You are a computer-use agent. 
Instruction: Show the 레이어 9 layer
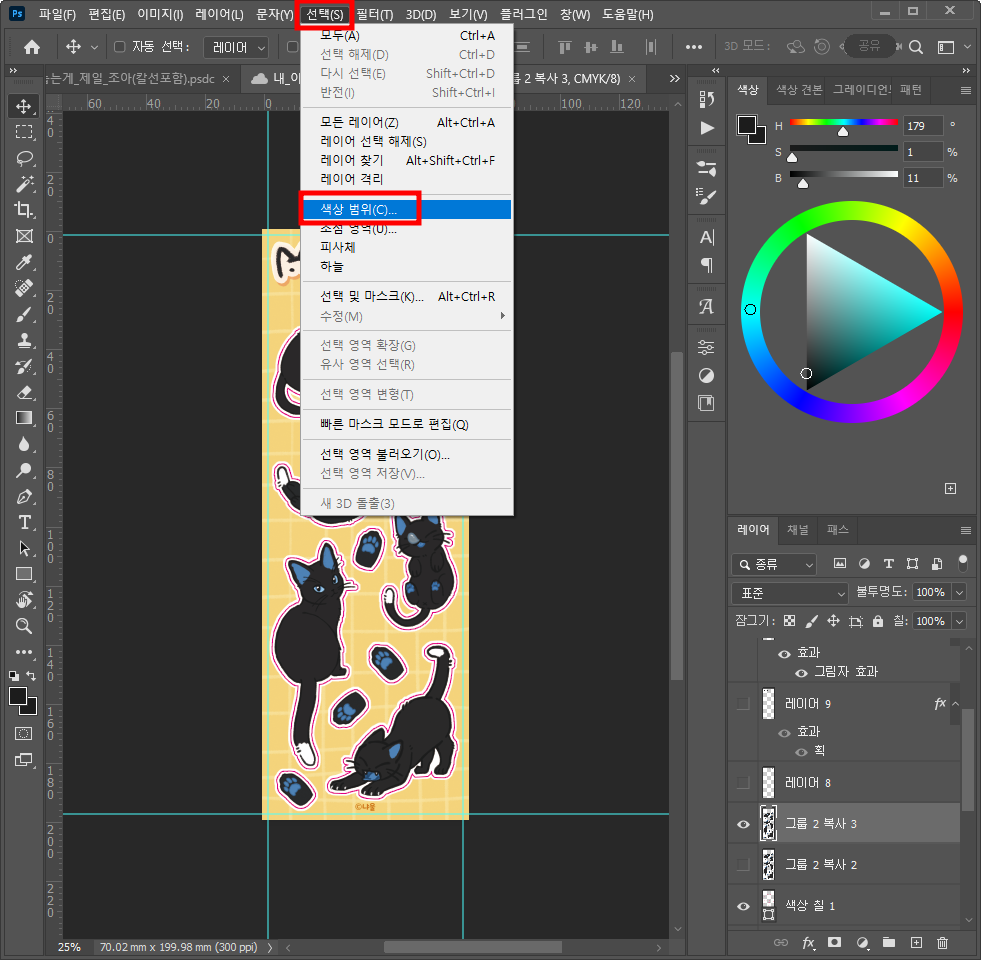[x=743, y=704]
